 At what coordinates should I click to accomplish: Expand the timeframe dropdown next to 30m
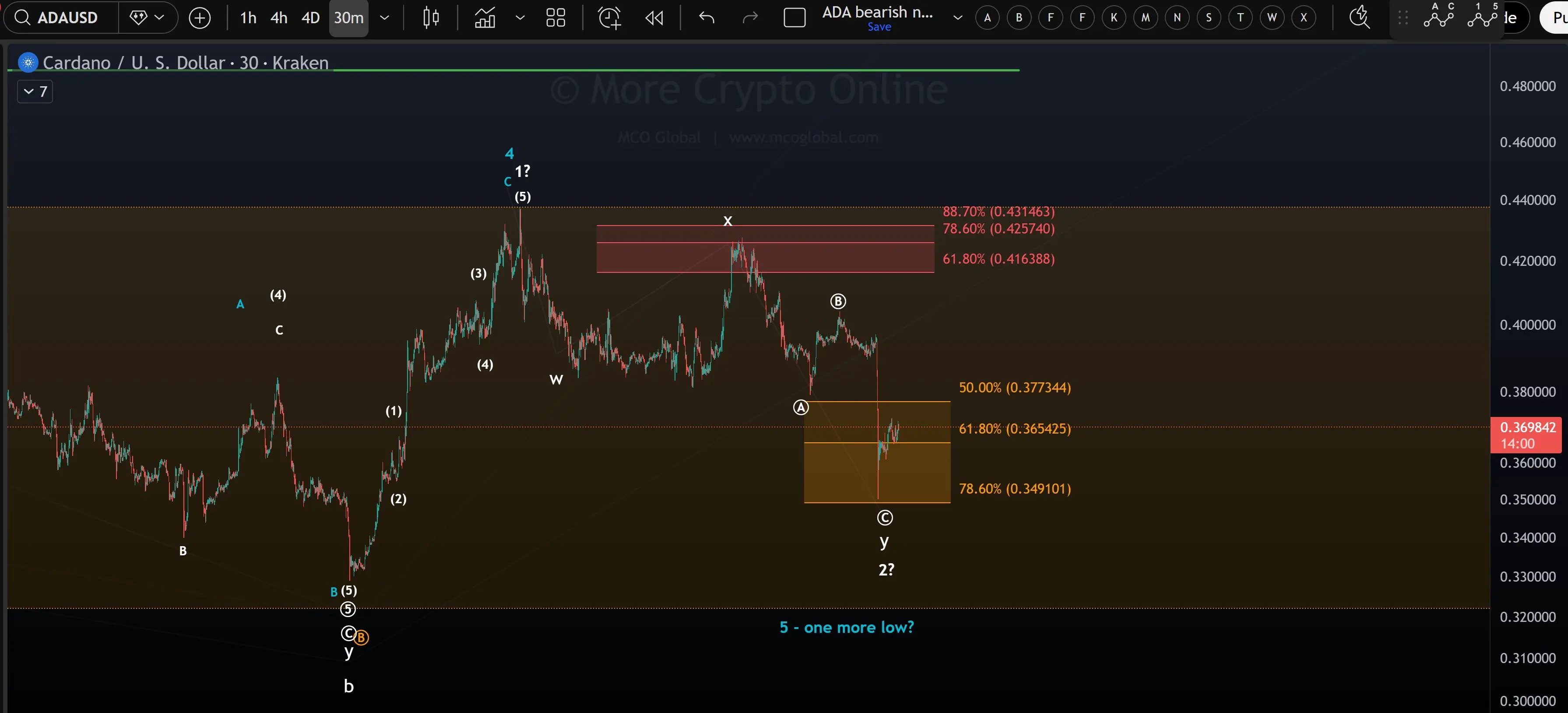(x=385, y=18)
